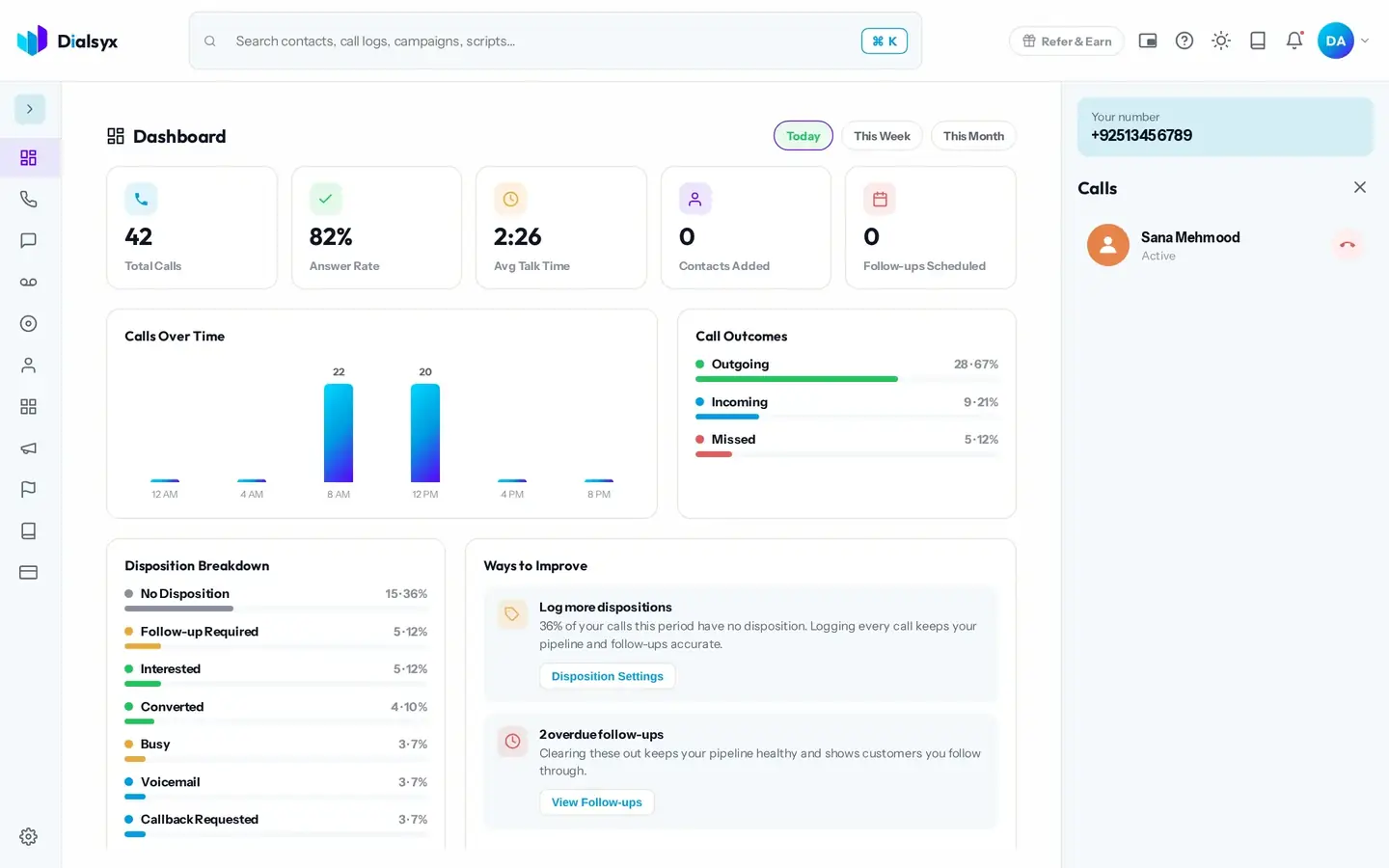Open the Recordings disc icon in the sidebar
This screenshot has width=1389, height=868.
(x=29, y=323)
